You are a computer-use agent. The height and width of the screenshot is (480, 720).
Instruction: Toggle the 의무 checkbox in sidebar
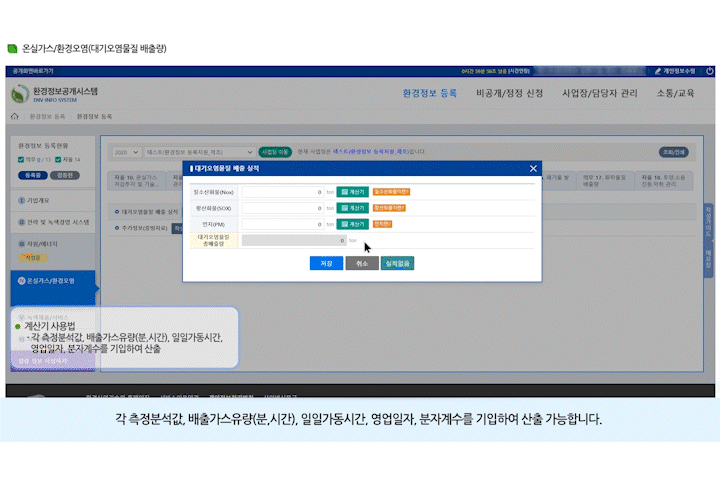21,160
